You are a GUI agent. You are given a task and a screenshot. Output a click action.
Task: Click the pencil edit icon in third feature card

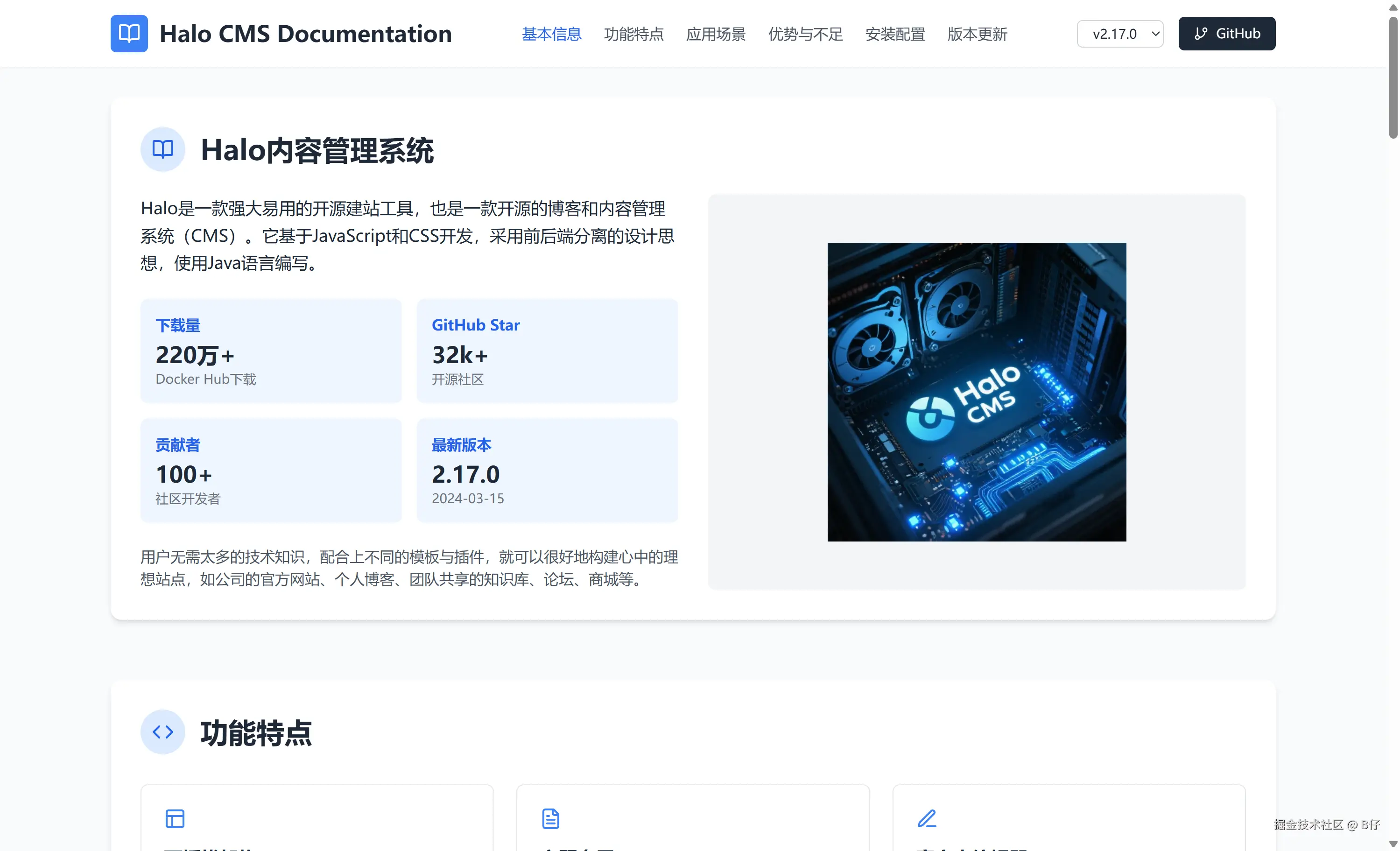[x=927, y=819]
